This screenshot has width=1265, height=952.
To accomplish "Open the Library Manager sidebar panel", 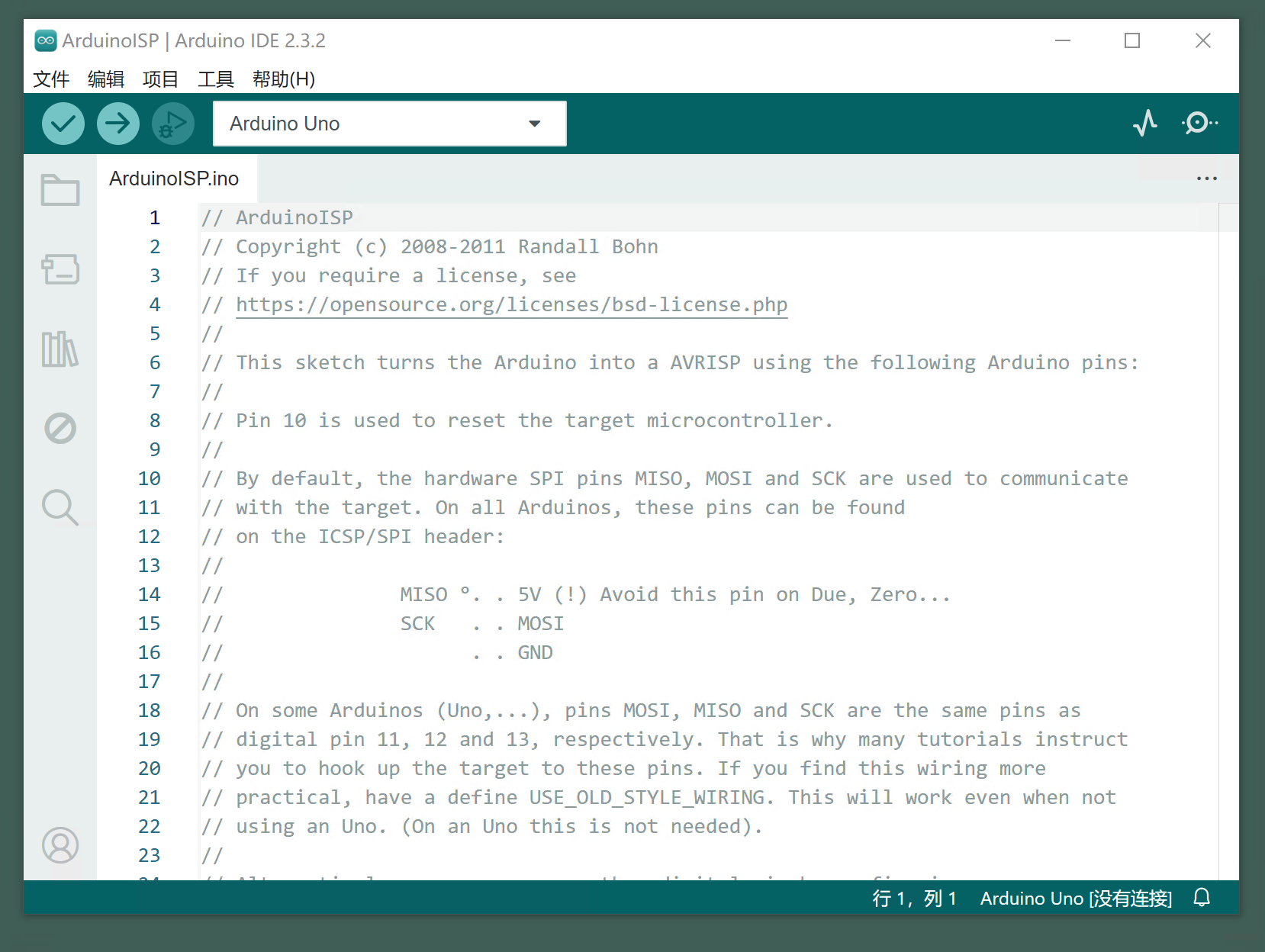I will click(x=60, y=349).
